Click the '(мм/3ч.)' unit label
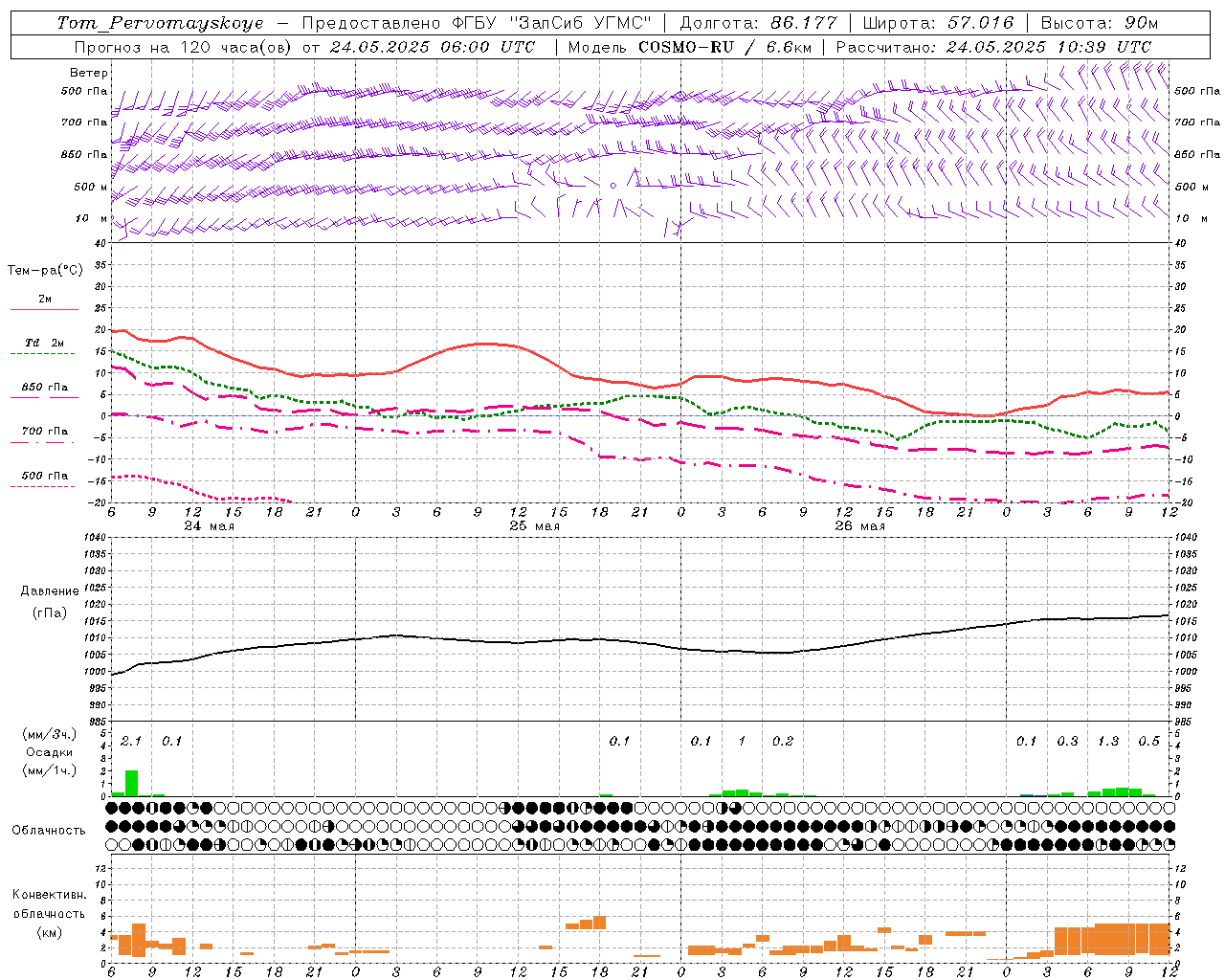This screenshot has width=1225, height=980. coord(47,734)
